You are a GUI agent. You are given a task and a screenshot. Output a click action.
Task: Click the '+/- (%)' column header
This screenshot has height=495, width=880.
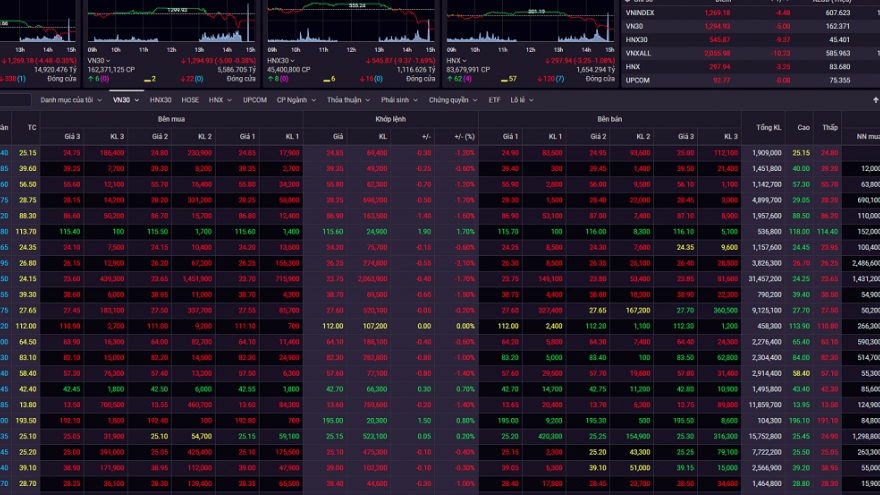(464, 136)
